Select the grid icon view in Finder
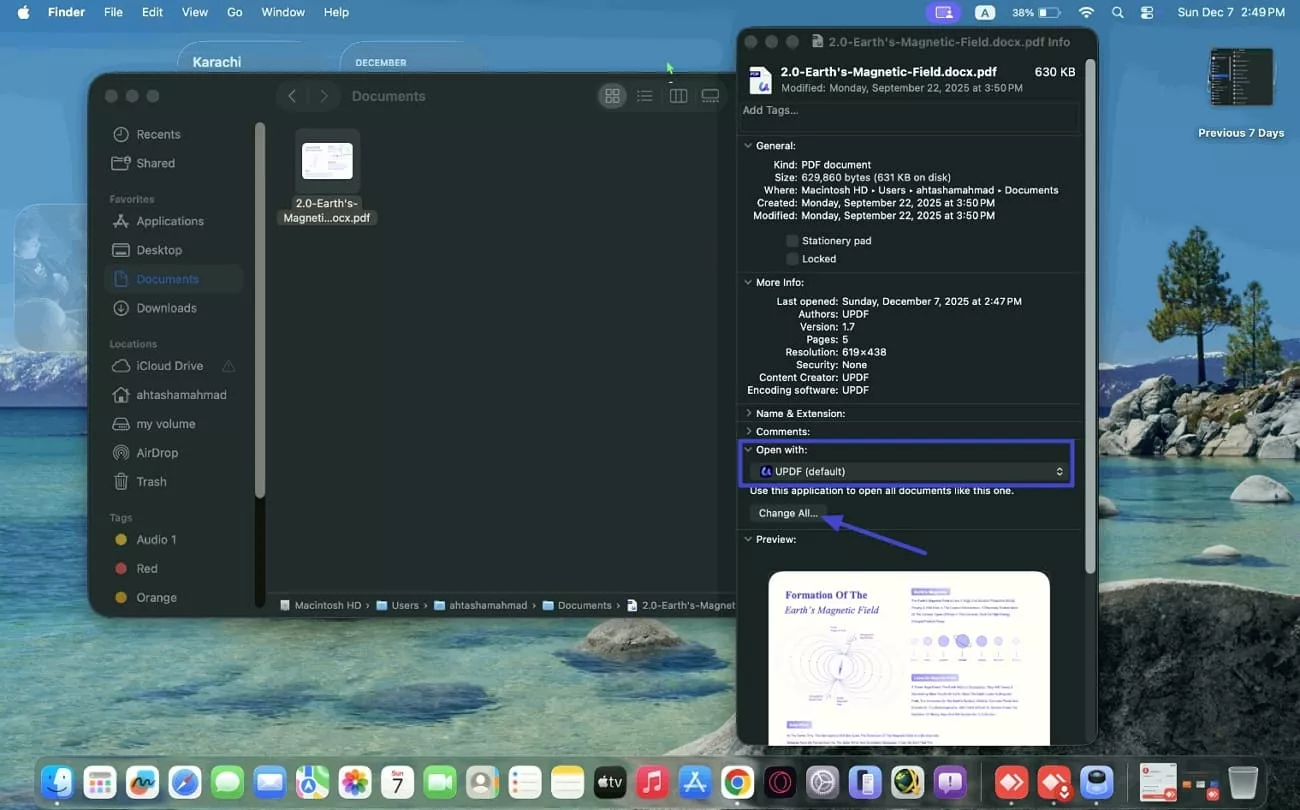Viewport: 1300px width, 810px height. pos(612,95)
